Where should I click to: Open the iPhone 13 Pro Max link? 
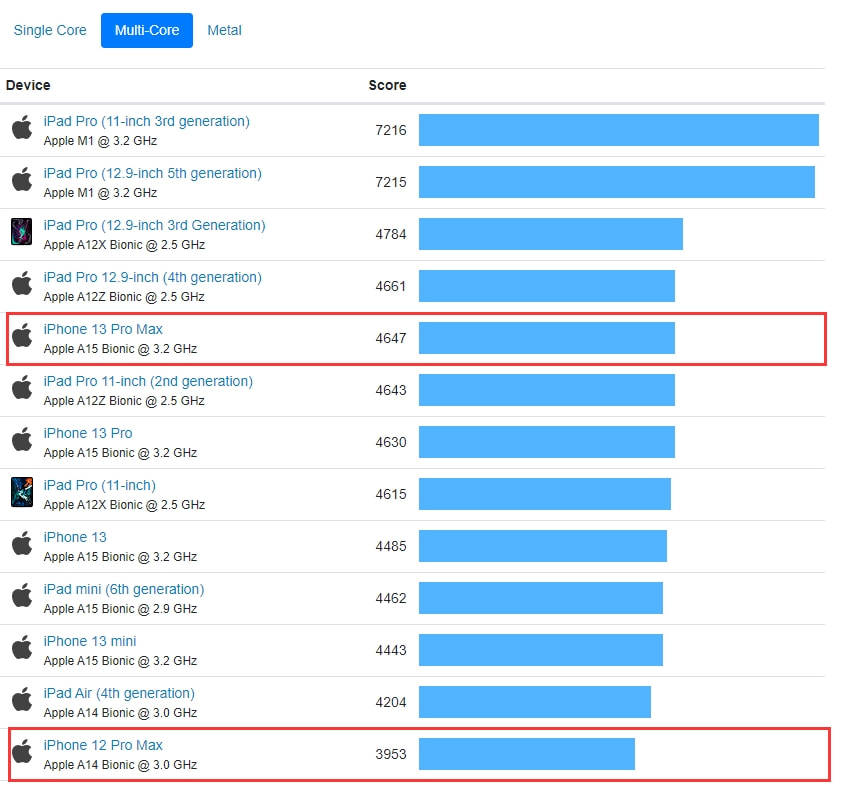pos(103,329)
